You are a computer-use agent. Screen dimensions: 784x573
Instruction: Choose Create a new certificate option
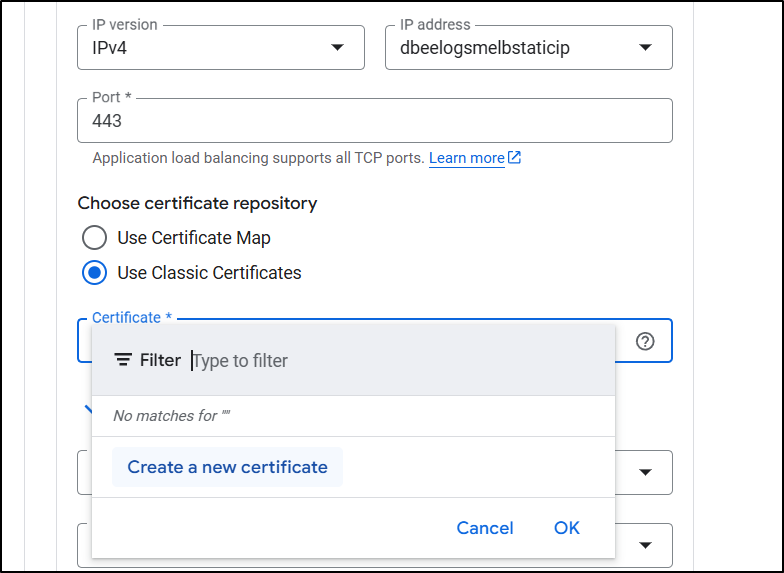point(227,467)
